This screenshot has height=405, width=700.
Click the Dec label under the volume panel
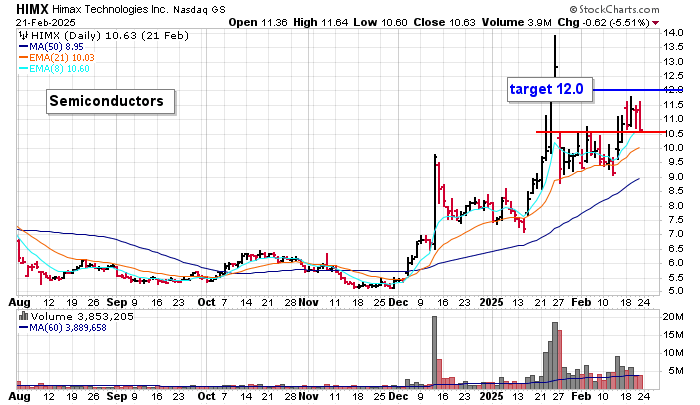point(398,396)
